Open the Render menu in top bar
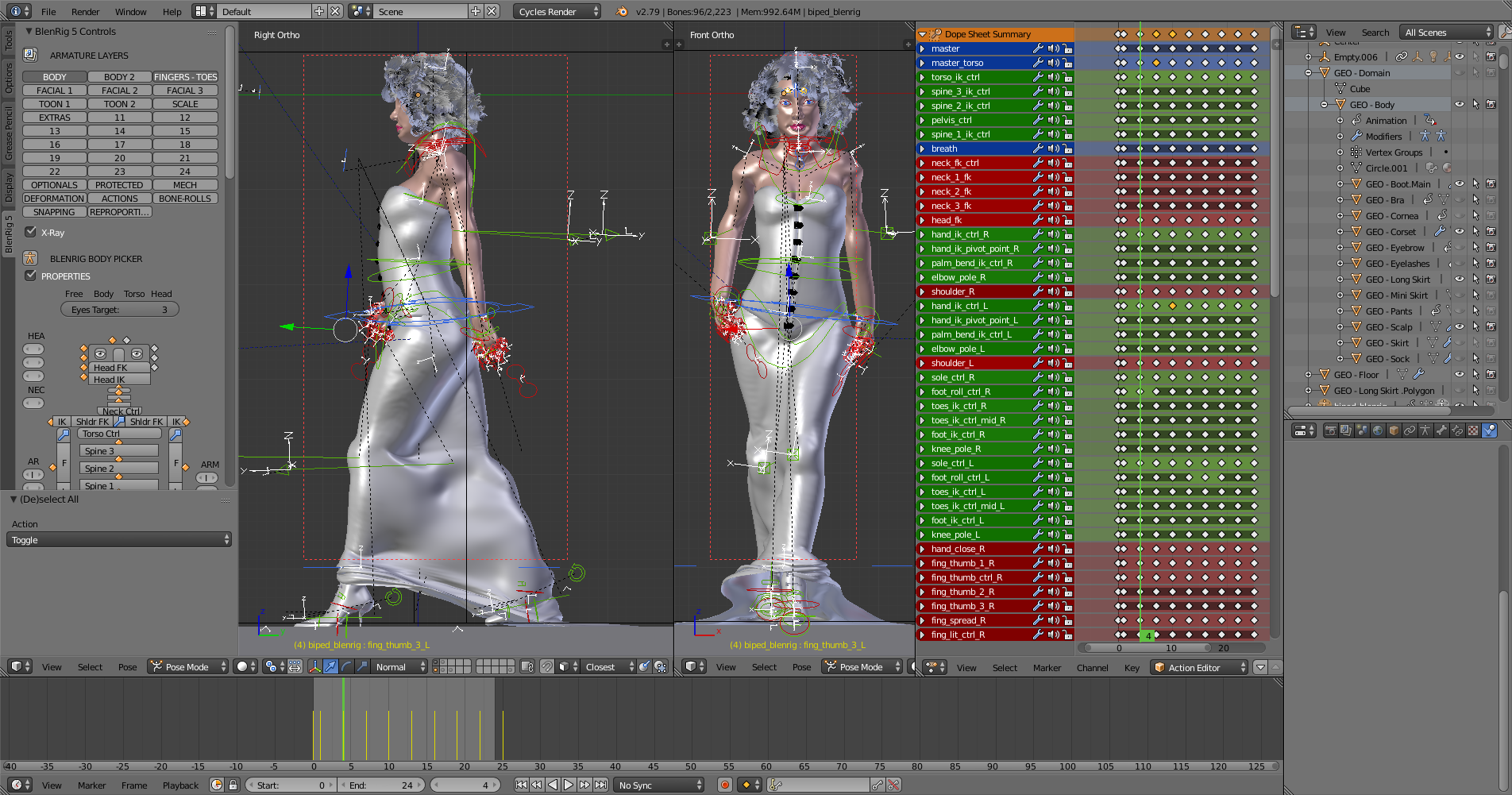The height and width of the screenshot is (795, 1512). pos(85,12)
